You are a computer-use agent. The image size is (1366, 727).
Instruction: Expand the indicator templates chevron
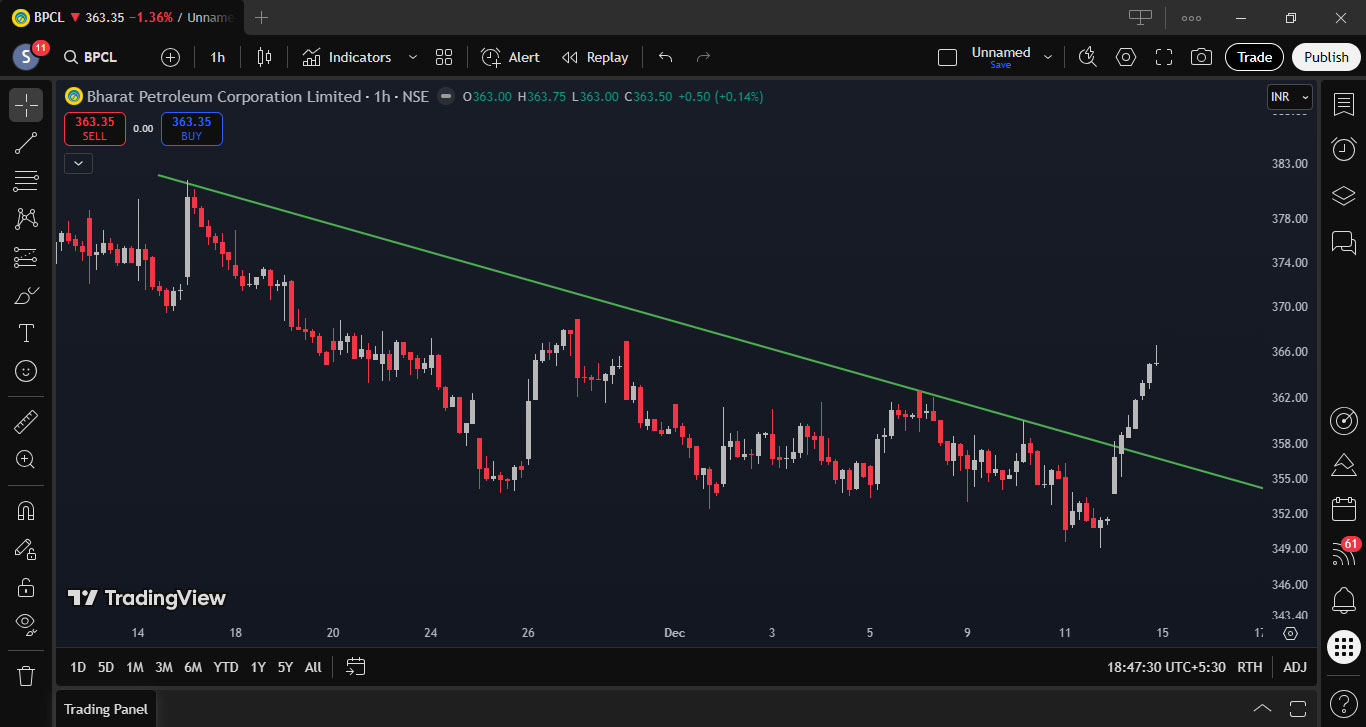412,57
